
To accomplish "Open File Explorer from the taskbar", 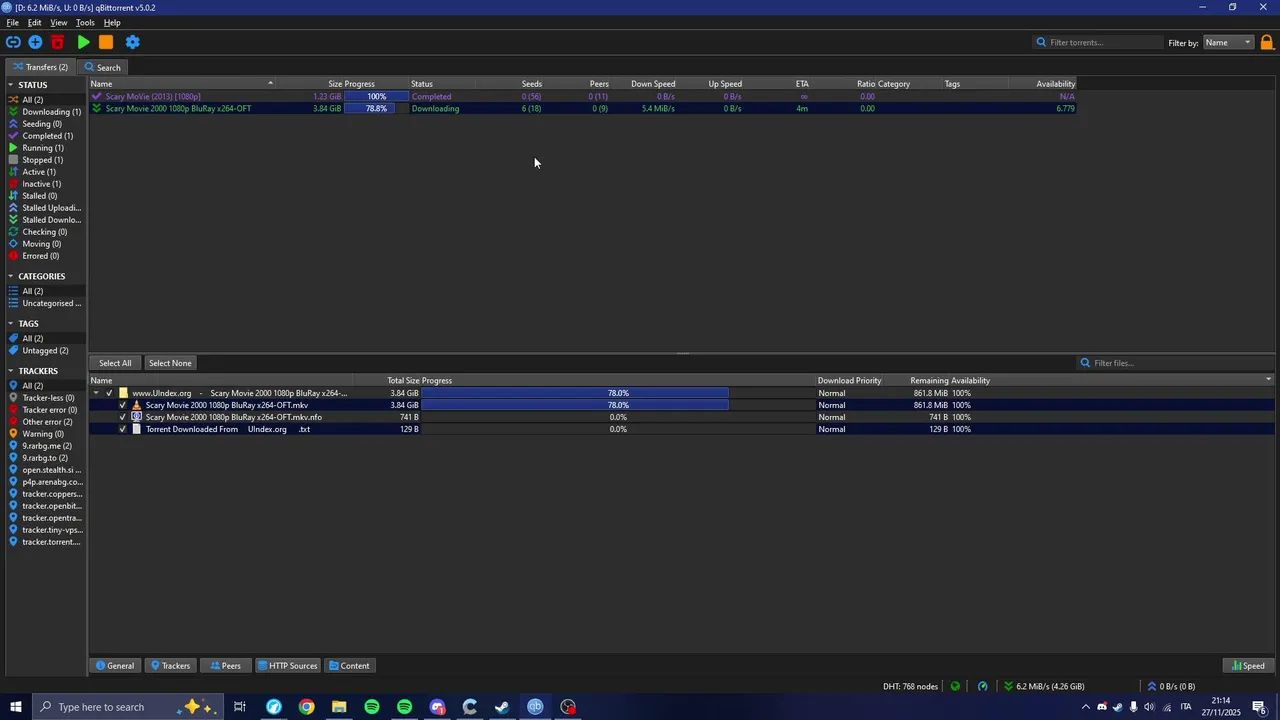I will pos(339,707).
